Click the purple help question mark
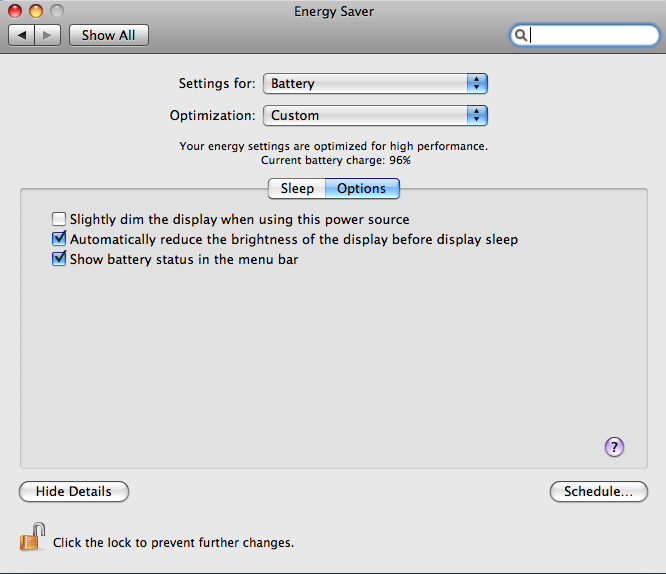Image resolution: width=666 pixels, height=574 pixels. click(614, 447)
